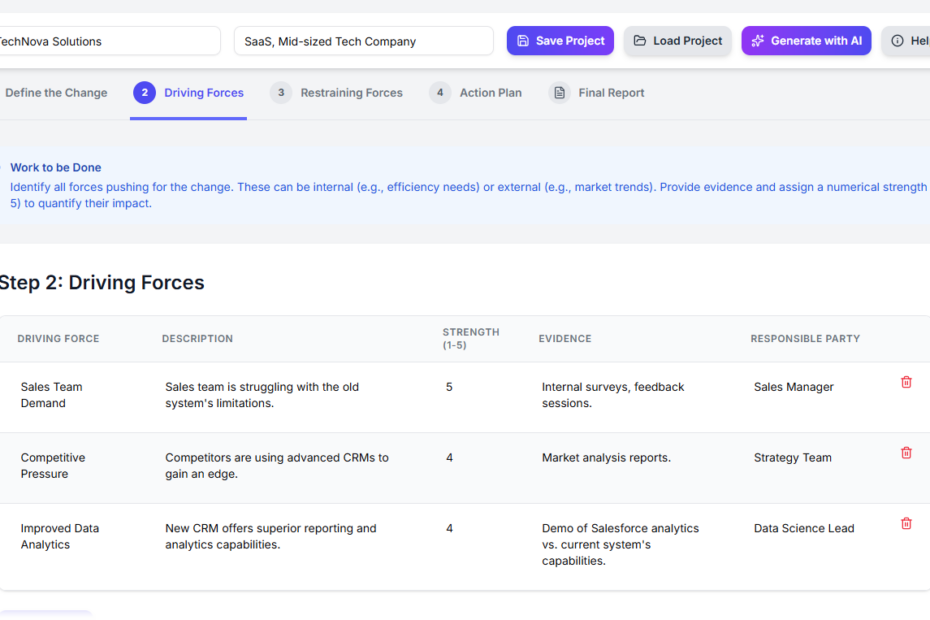The image size is (930, 620).
Task: Edit the Market analysis reports evidence cell
Action: tap(606, 458)
